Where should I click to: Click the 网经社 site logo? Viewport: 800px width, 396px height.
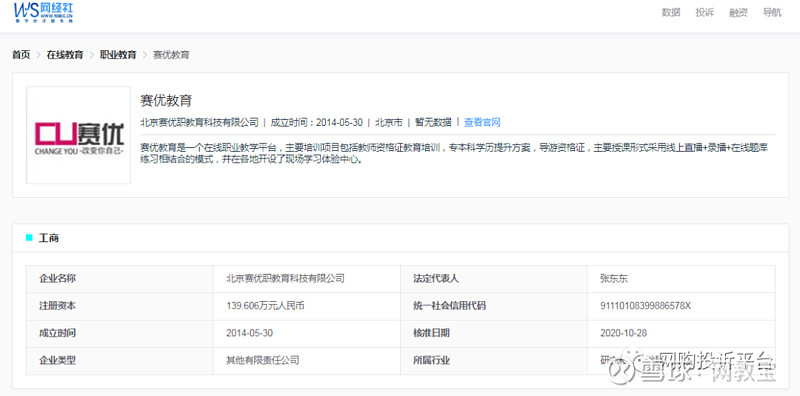click(x=43, y=12)
